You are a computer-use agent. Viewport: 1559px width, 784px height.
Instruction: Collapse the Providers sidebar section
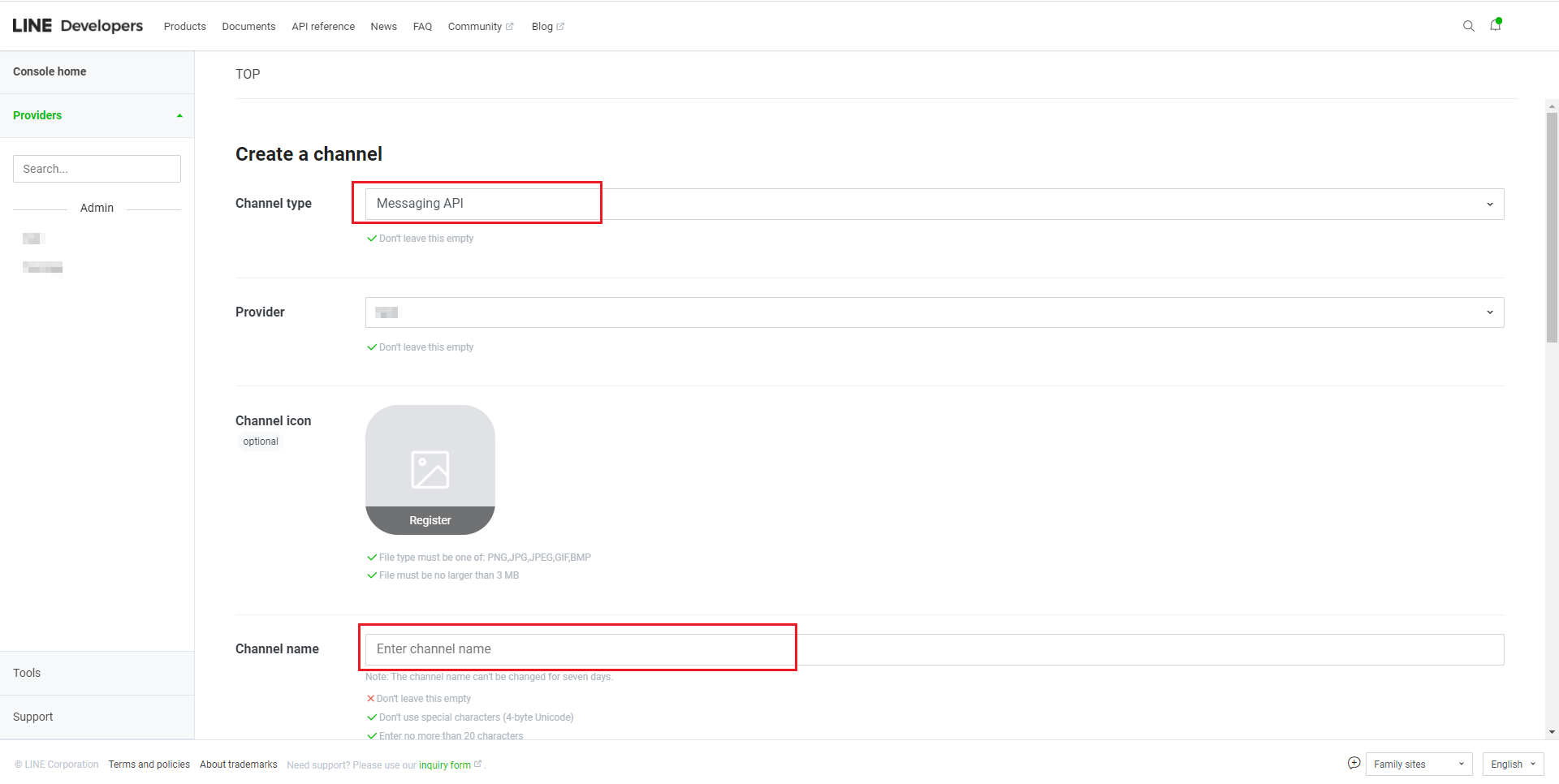click(179, 115)
